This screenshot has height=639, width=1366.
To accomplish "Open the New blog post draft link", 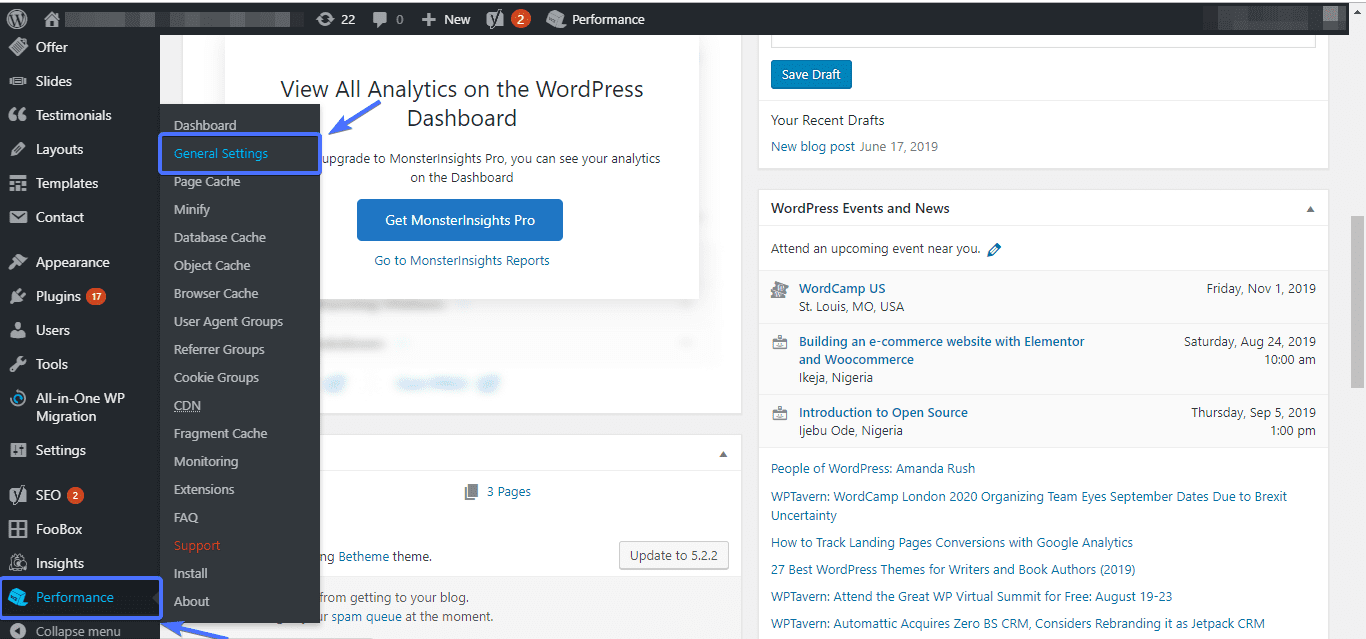I will point(813,146).
